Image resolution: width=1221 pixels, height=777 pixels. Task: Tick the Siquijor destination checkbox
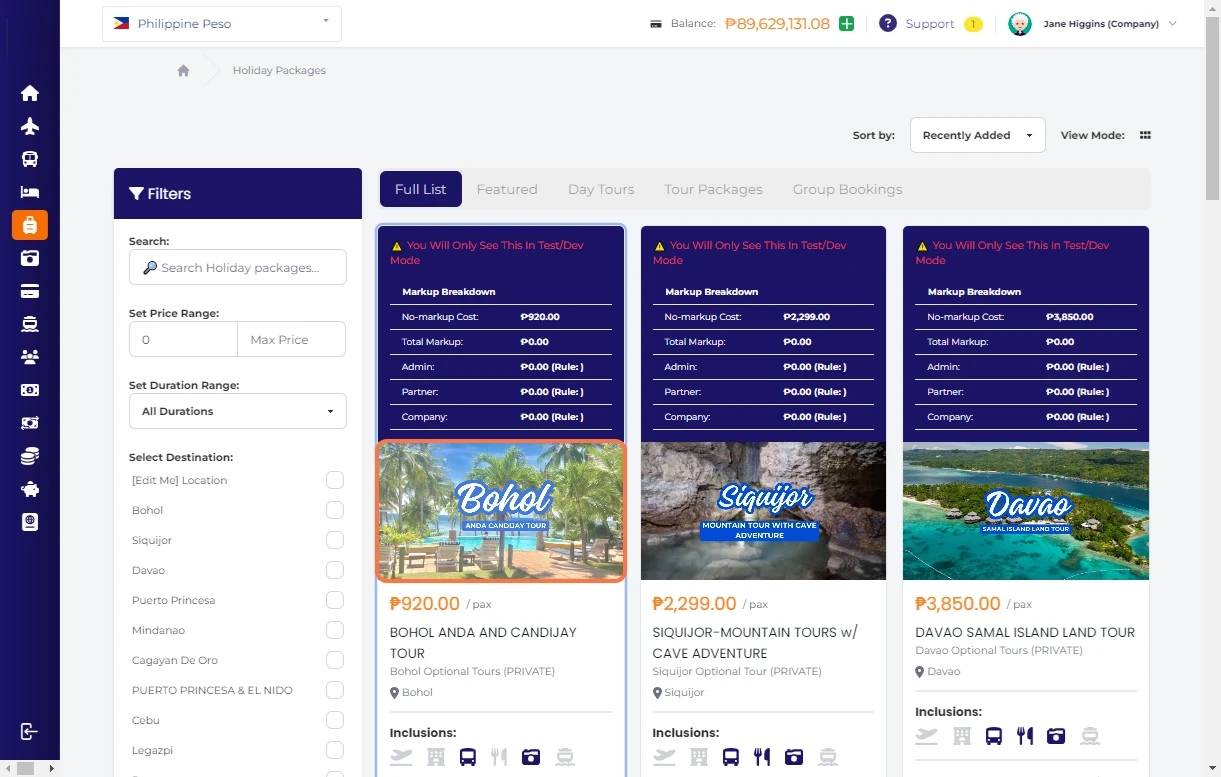pyautogui.click(x=334, y=540)
